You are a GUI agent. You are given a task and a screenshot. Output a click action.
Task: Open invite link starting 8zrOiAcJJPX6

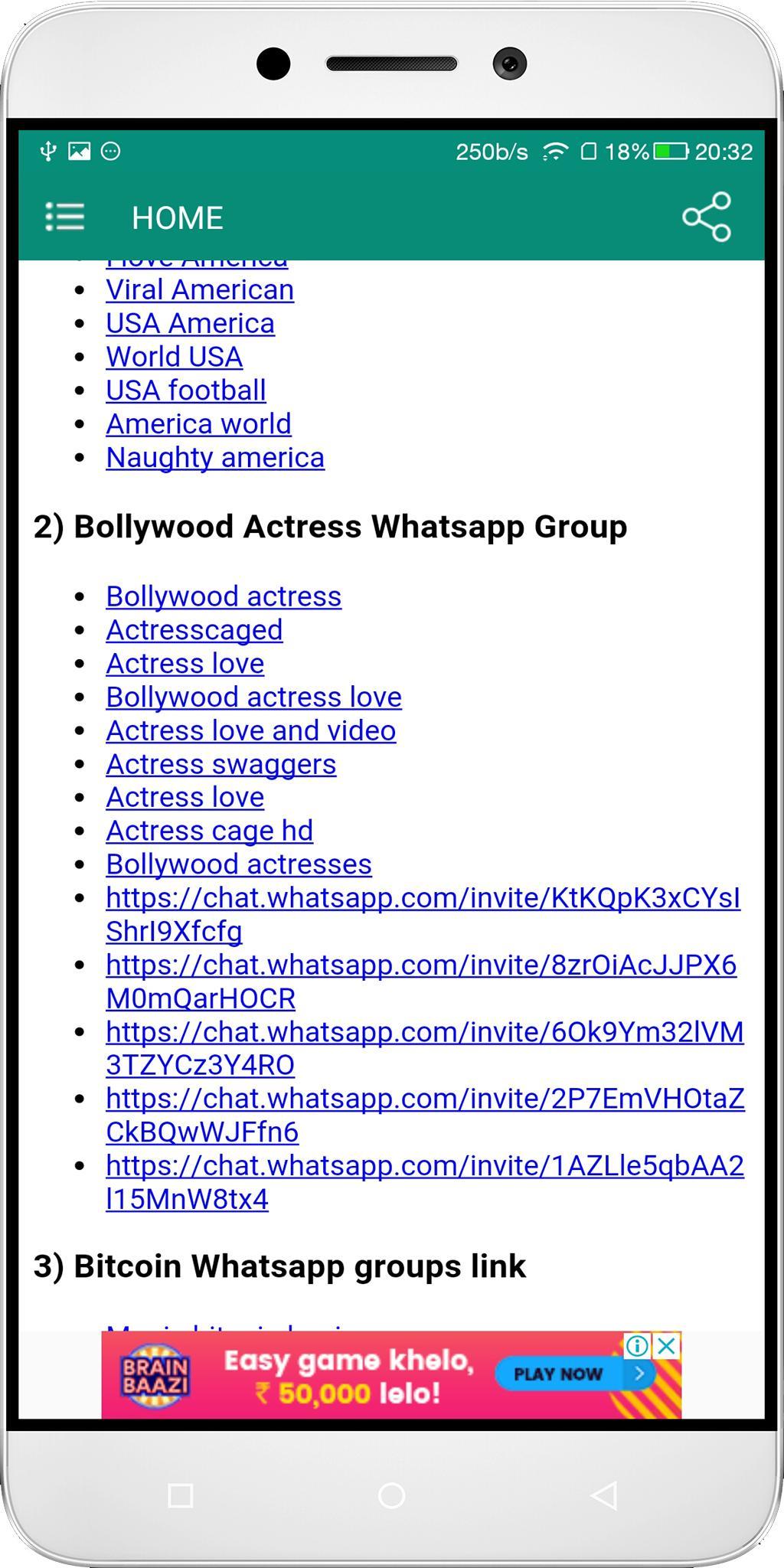point(421,982)
